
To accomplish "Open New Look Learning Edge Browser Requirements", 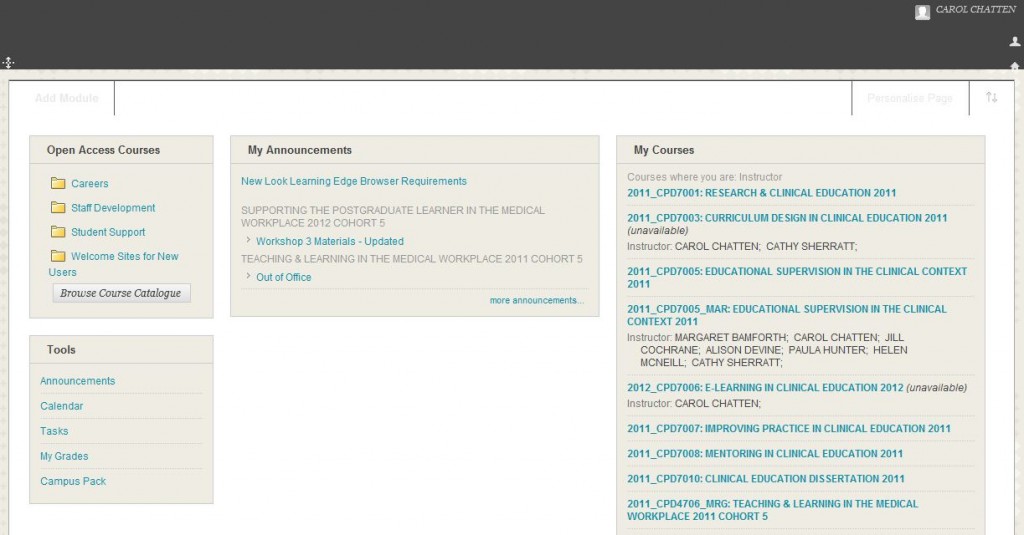I will 353,181.
